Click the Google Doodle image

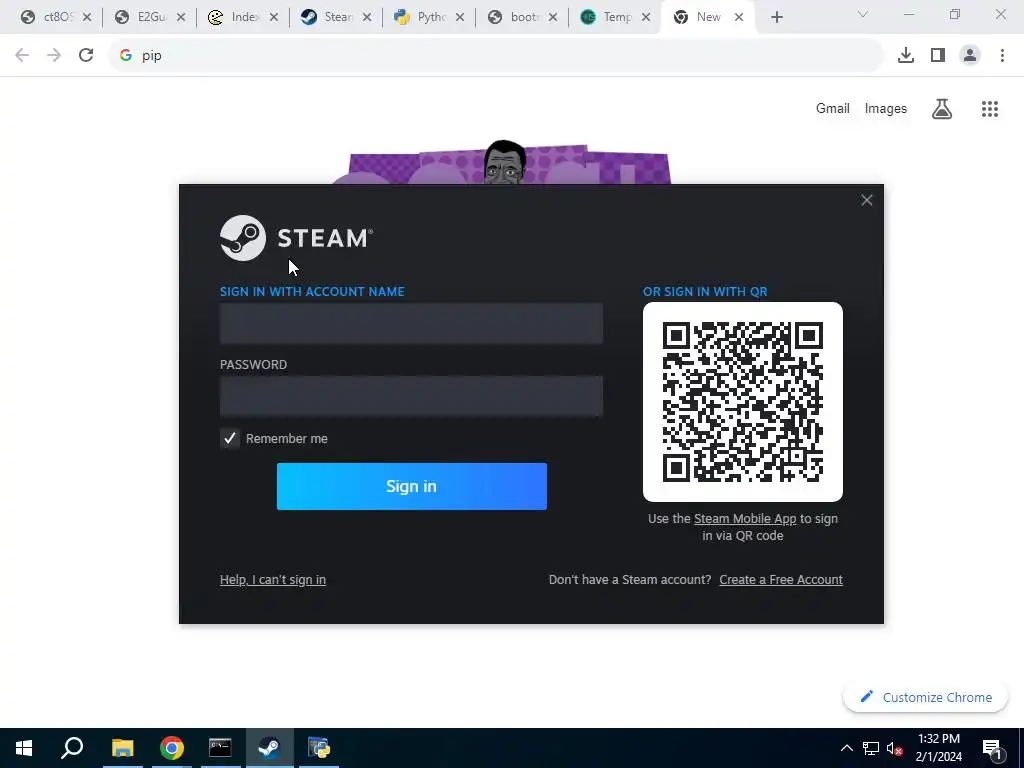pyautogui.click(x=503, y=162)
